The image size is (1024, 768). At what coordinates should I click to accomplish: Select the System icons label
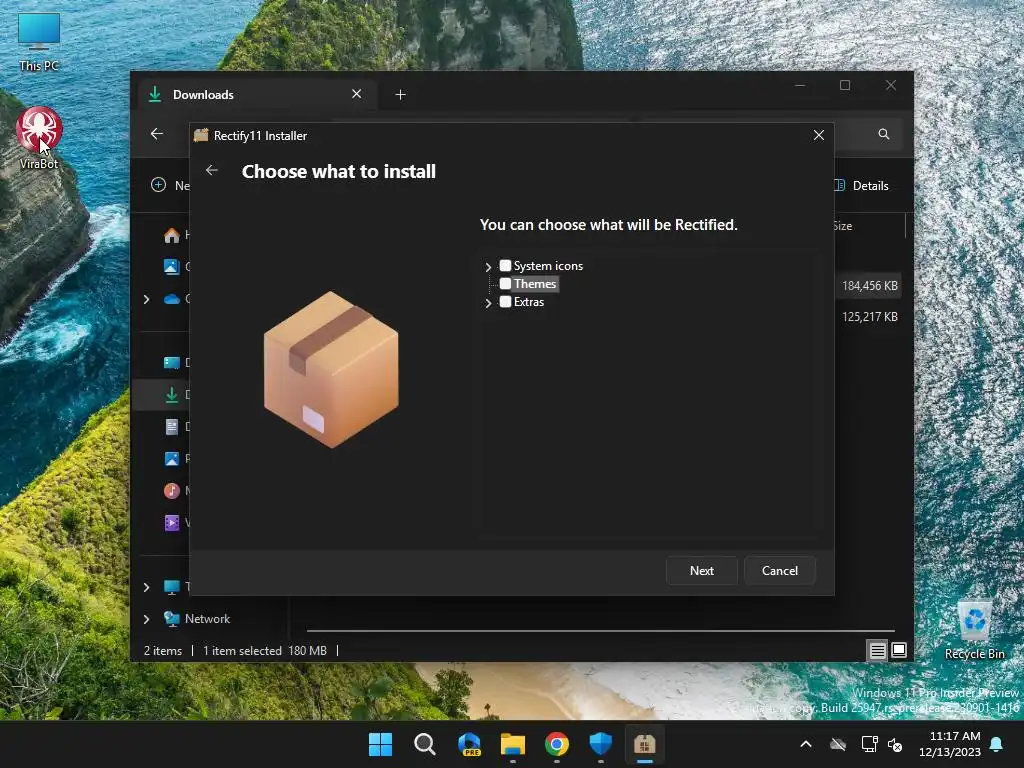pos(548,266)
